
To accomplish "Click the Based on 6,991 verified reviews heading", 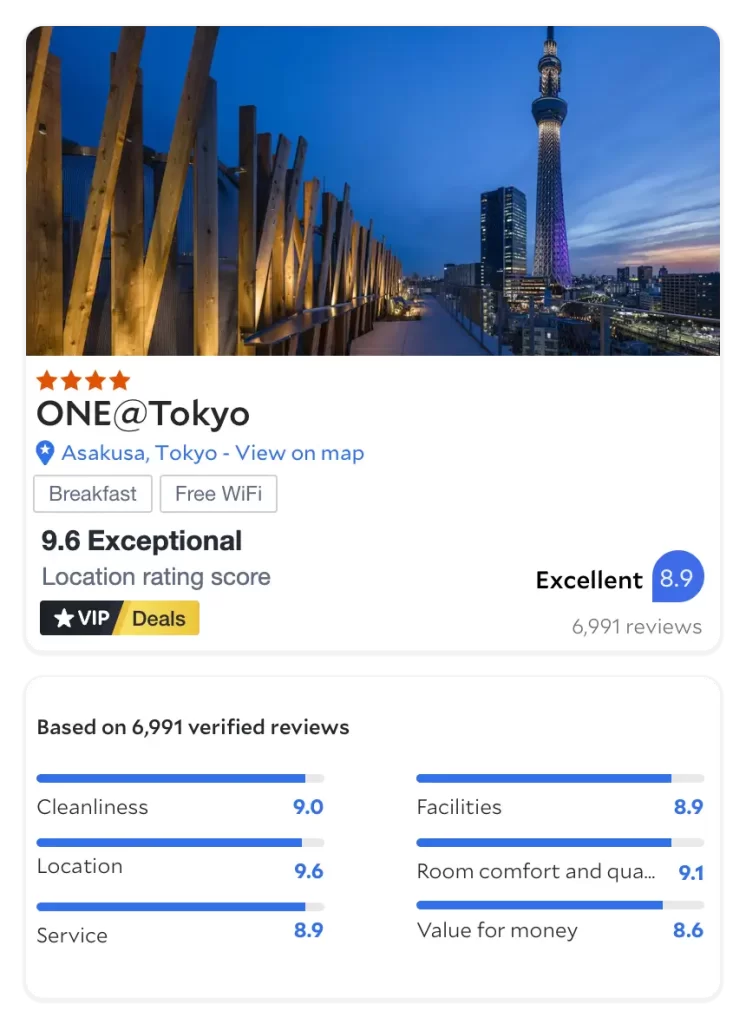I will pyautogui.click(x=193, y=727).
